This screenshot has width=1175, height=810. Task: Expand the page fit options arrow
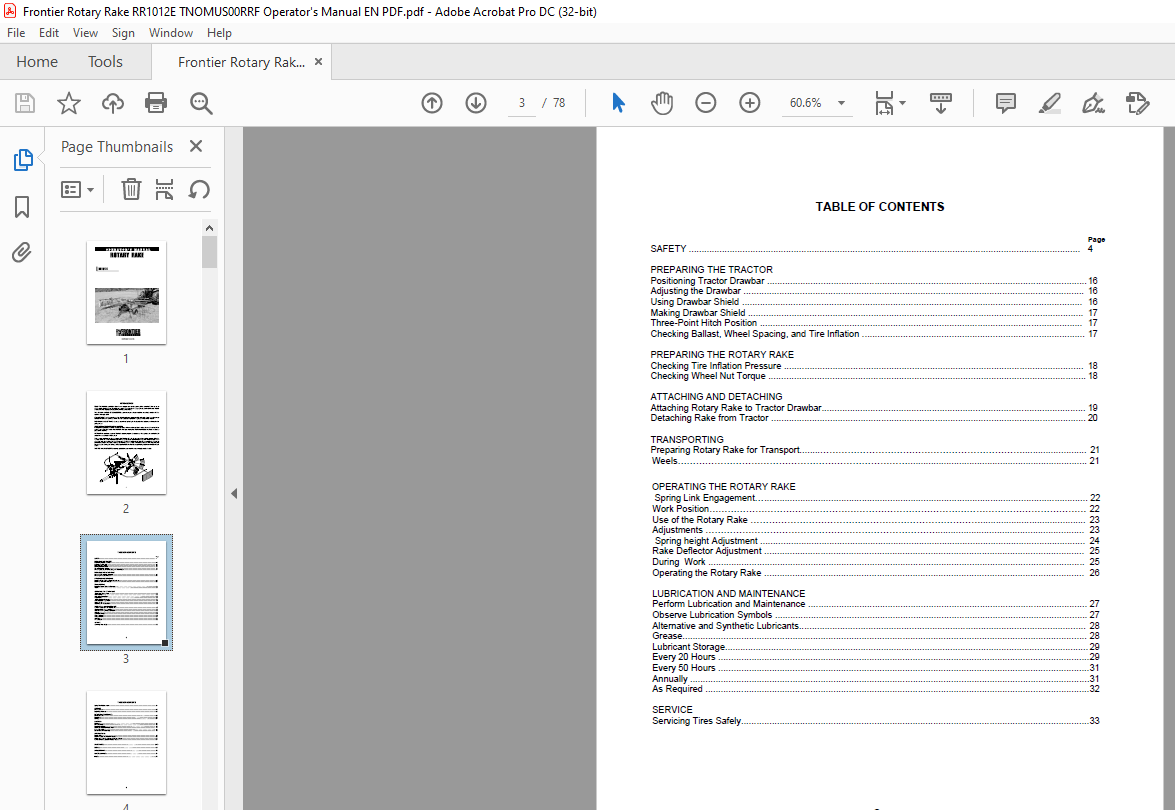pyautogui.click(x=902, y=103)
